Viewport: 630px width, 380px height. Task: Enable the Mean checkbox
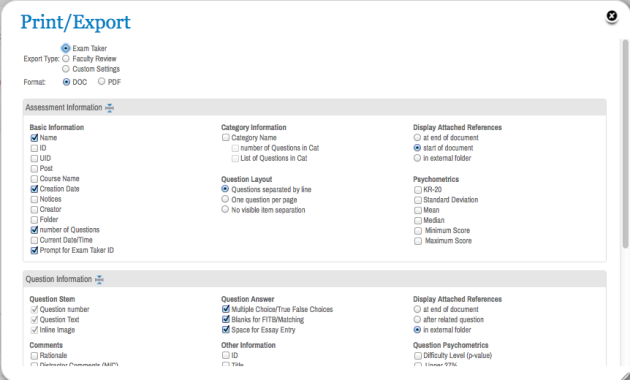click(x=418, y=210)
